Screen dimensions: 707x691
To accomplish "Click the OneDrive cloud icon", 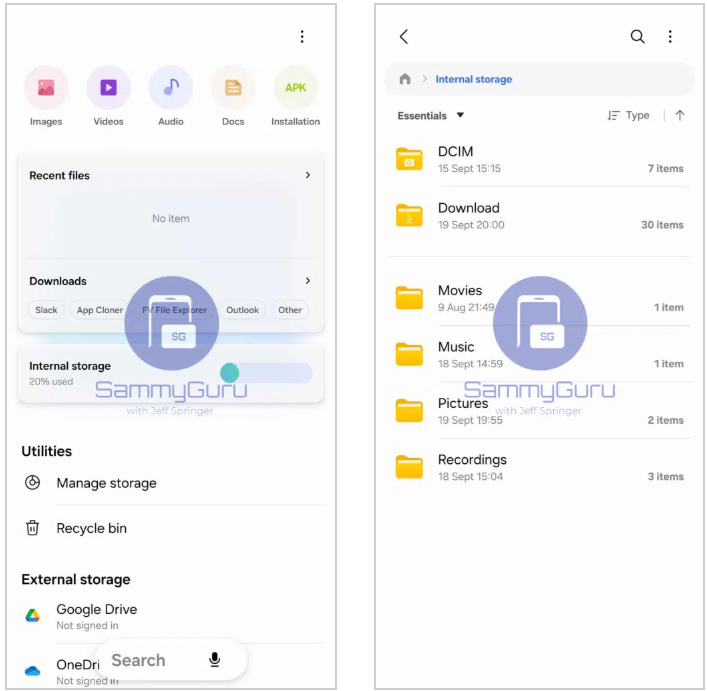I will pos(32,671).
